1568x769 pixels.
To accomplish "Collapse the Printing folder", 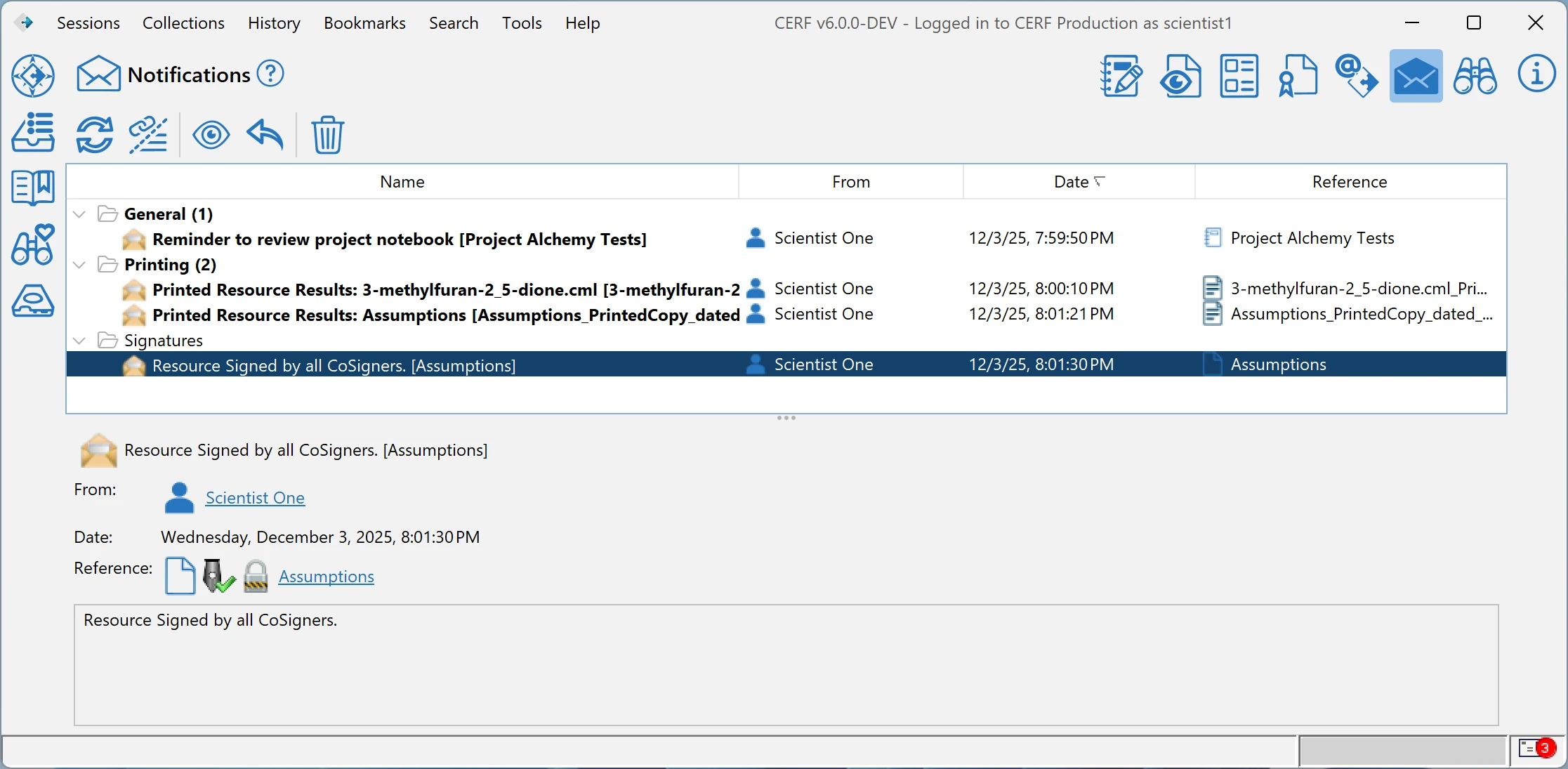I will click(79, 265).
